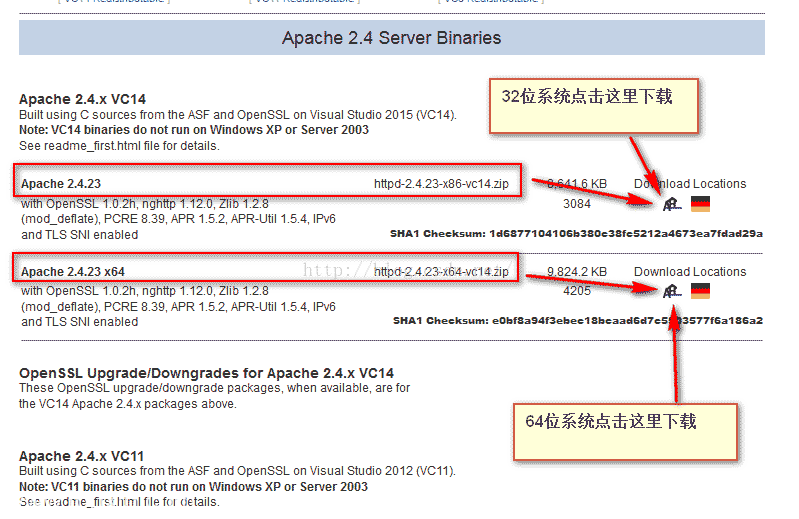
Task: Click 'Download Locations' label in the x64 row
Action: (690, 272)
